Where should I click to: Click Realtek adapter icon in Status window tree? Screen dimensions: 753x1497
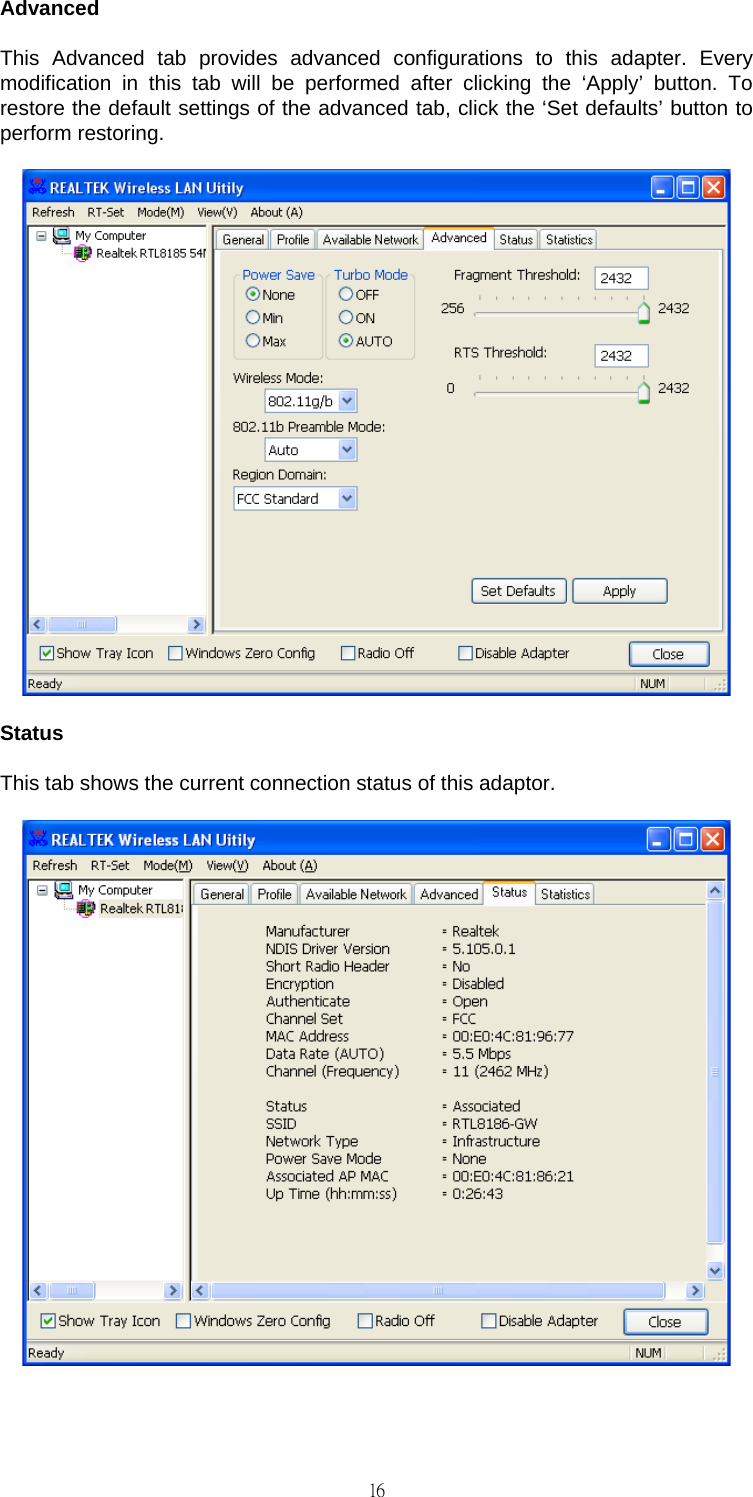pyautogui.click(x=87, y=908)
